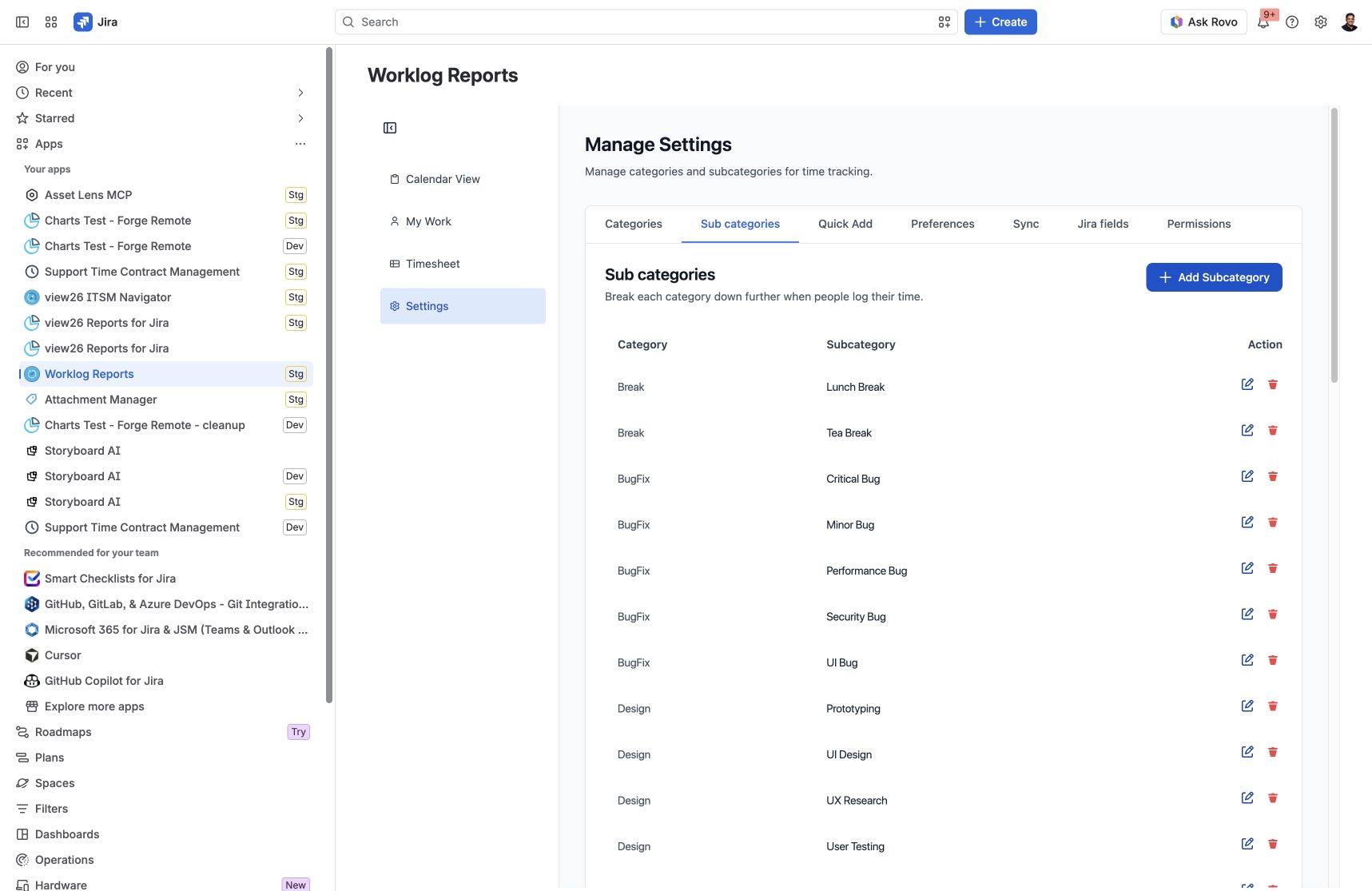Click the Add Subcategory button
This screenshot has height=891, width=1372.
[x=1214, y=277]
